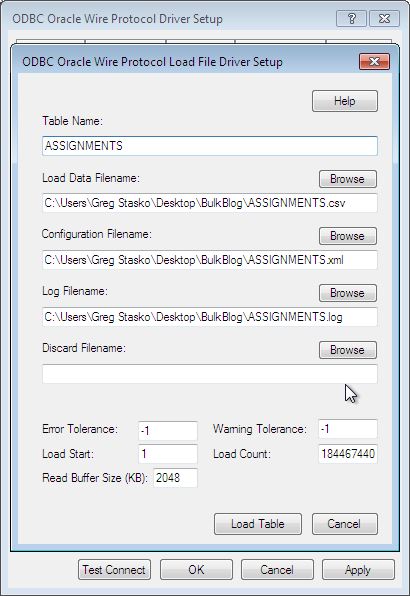Browse for the Load Data Filename
Image resolution: width=410 pixels, height=596 pixels.
(348, 179)
